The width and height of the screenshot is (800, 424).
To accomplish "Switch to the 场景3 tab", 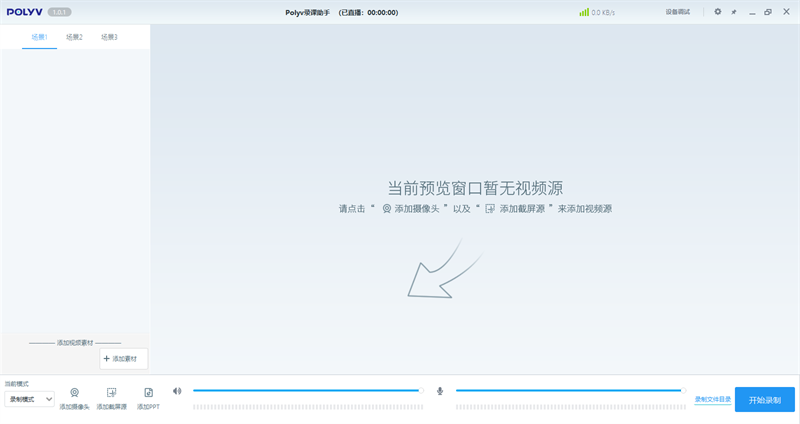I will 109,37.
